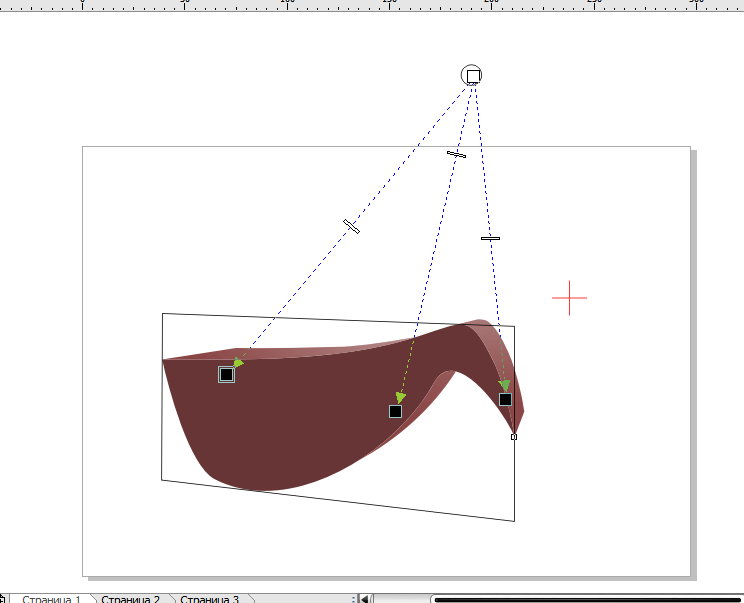This screenshot has height=603, width=744.
Task: Select the right black extrusion node
Action: (x=505, y=399)
